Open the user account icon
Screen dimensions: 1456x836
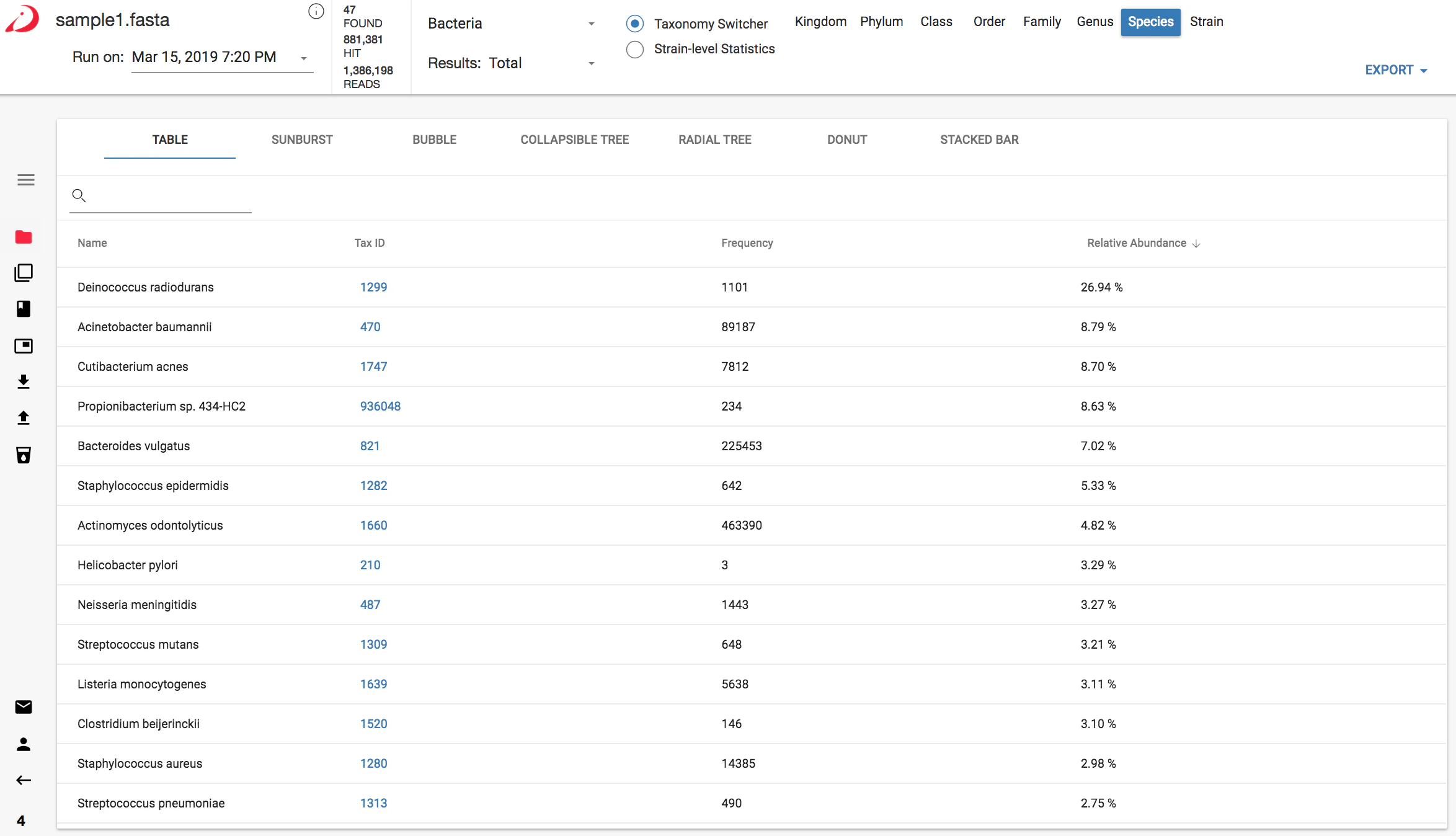(24, 744)
